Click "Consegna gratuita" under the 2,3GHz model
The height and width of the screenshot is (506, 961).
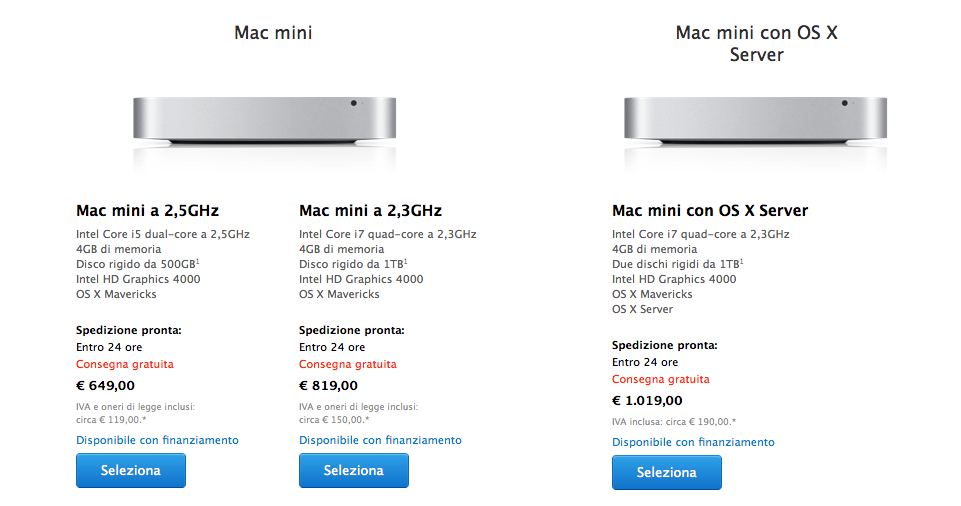tap(347, 364)
